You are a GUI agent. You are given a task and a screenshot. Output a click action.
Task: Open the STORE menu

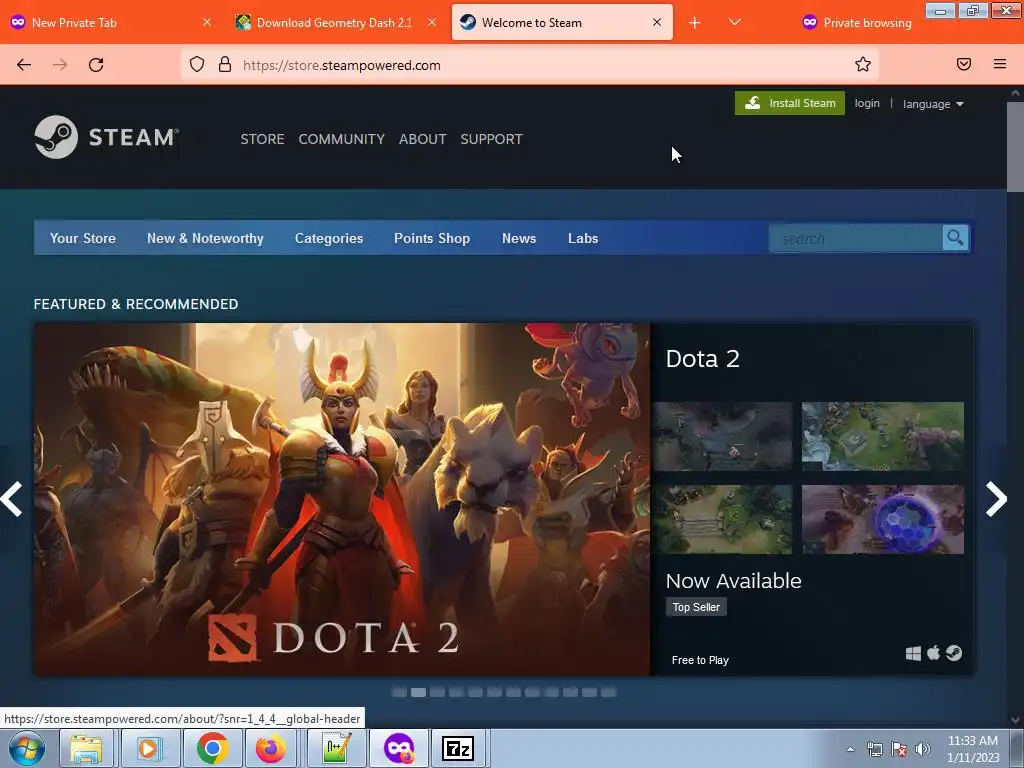tap(263, 139)
